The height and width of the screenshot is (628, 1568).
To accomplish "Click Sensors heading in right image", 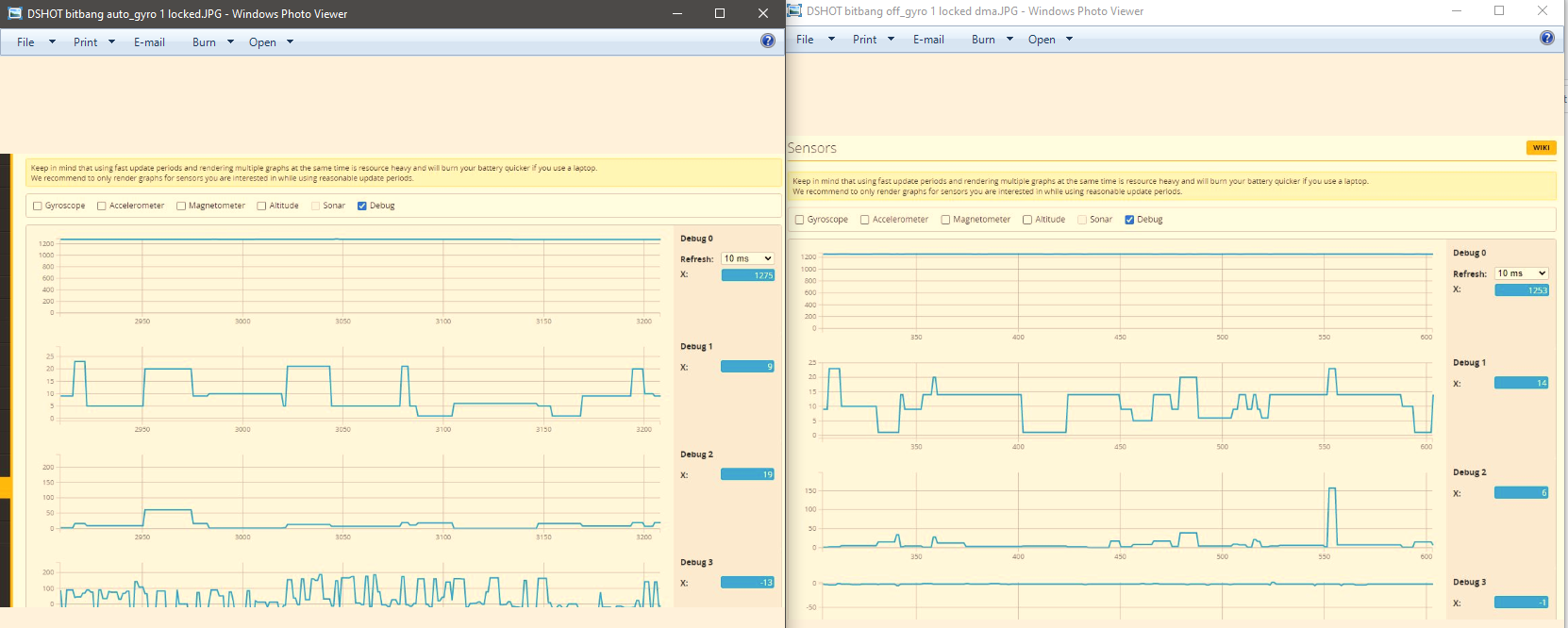I will (x=812, y=148).
